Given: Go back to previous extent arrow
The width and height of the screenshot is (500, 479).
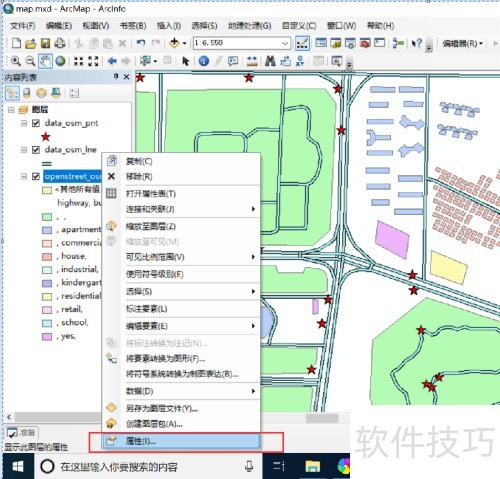Looking at the screenshot, I should tap(112, 61).
